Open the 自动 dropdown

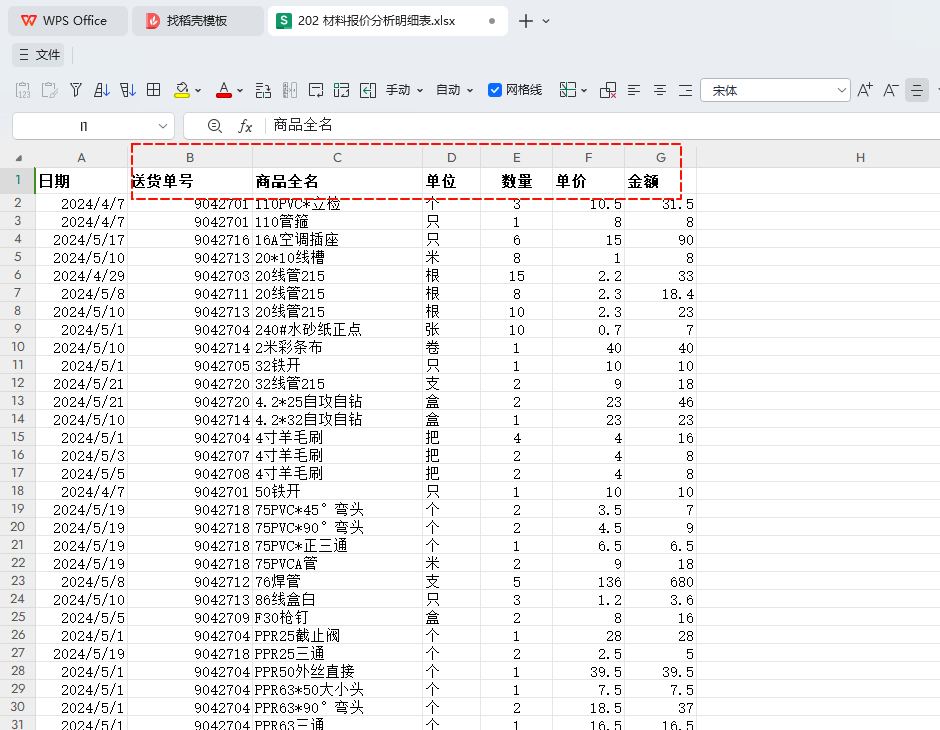tap(454, 90)
